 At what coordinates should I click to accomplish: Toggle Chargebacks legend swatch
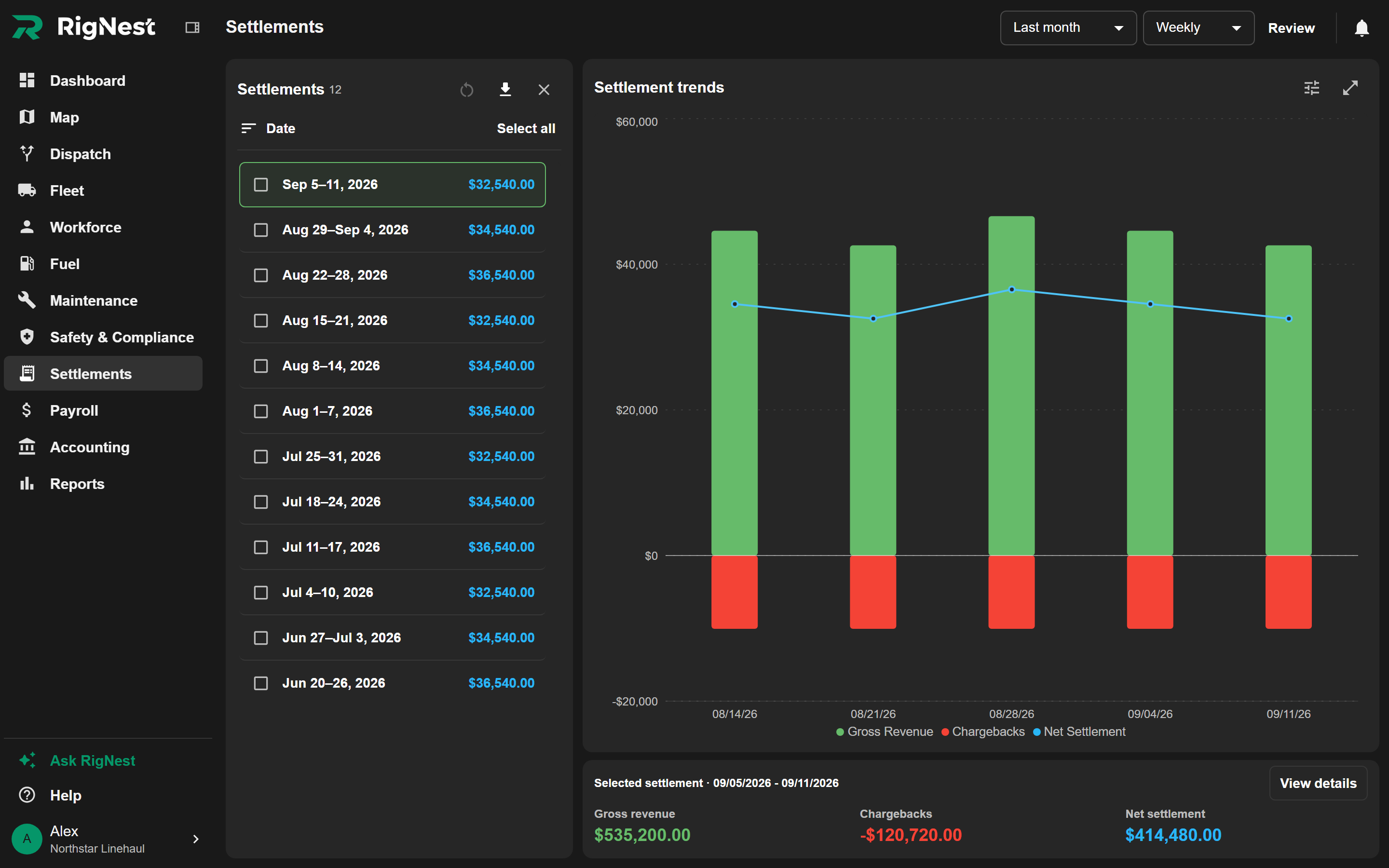pos(945,732)
